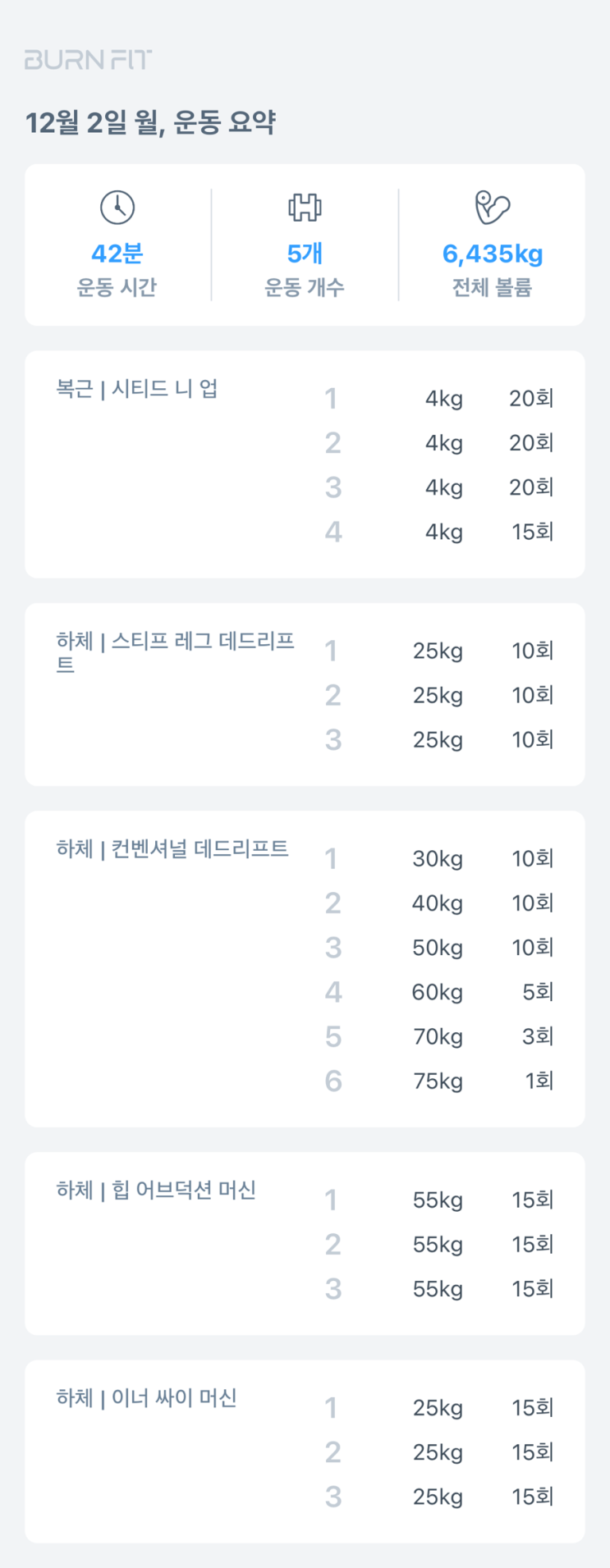Select the 5개 exercise count value
Image resolution: width=610 pixels, height=1568 pixels.
(x=305, y=254)
